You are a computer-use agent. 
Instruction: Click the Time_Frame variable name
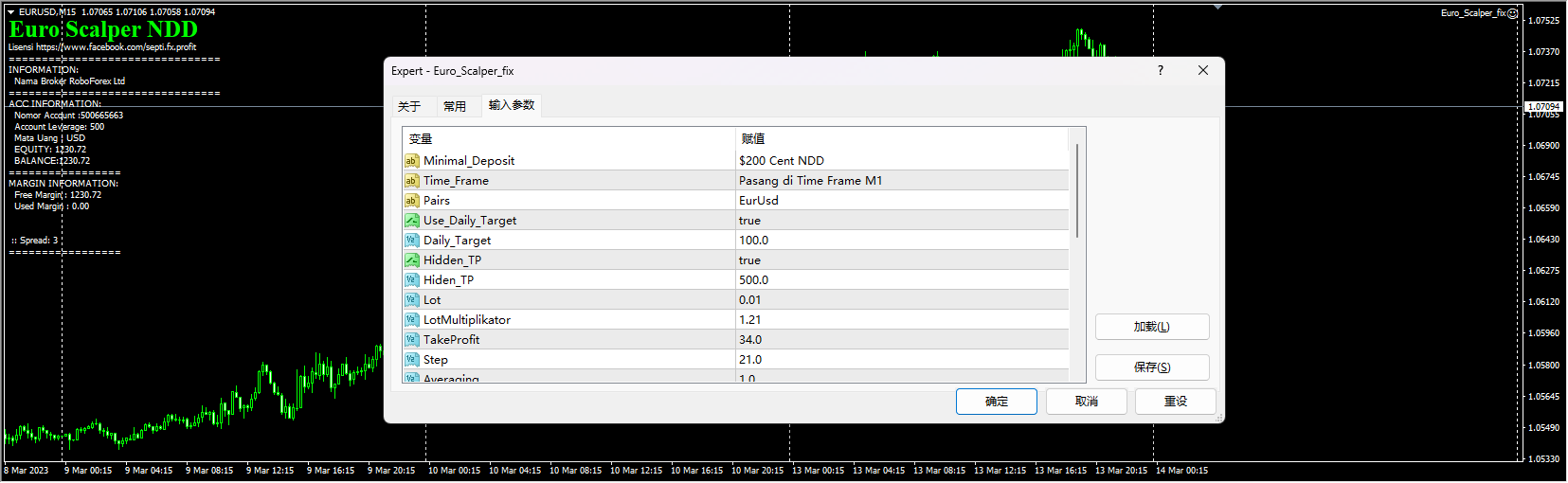coord(456,181)
